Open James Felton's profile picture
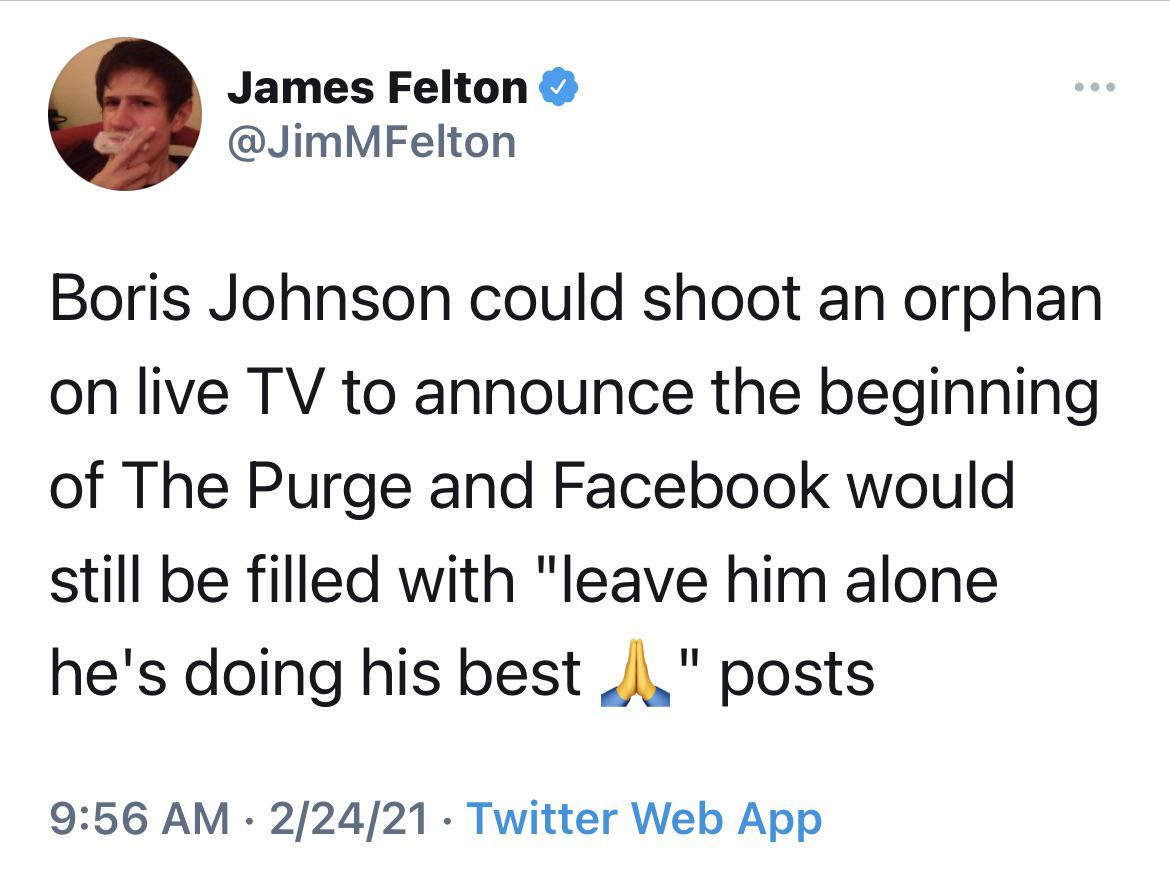Image resolution: width=1170 pixels, height=872 pixels. point(125,114)
